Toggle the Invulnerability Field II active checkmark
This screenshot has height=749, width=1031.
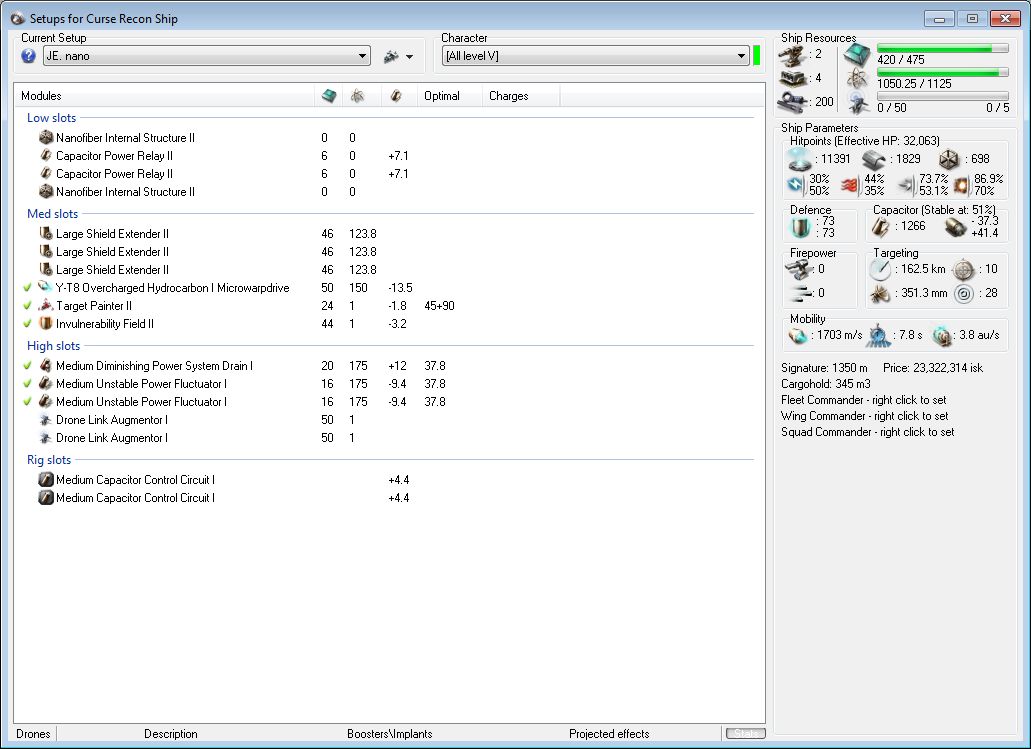coord(27,324)
